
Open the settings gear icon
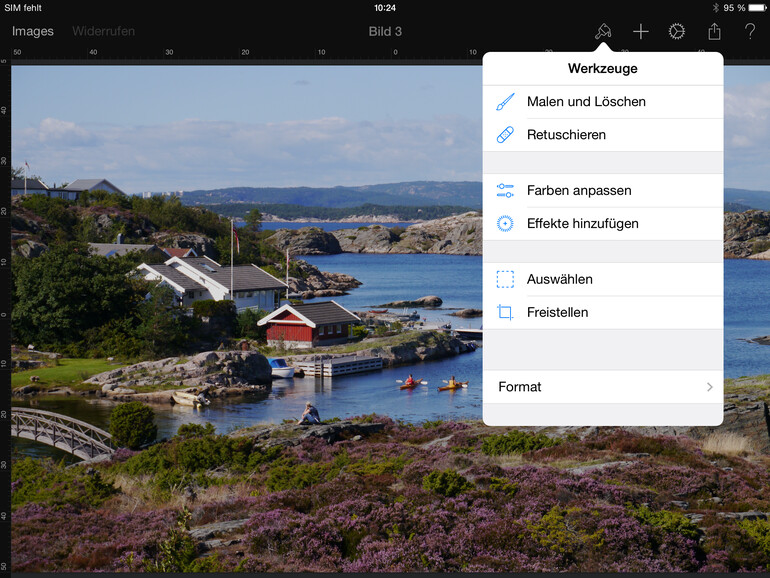(677, 31)
